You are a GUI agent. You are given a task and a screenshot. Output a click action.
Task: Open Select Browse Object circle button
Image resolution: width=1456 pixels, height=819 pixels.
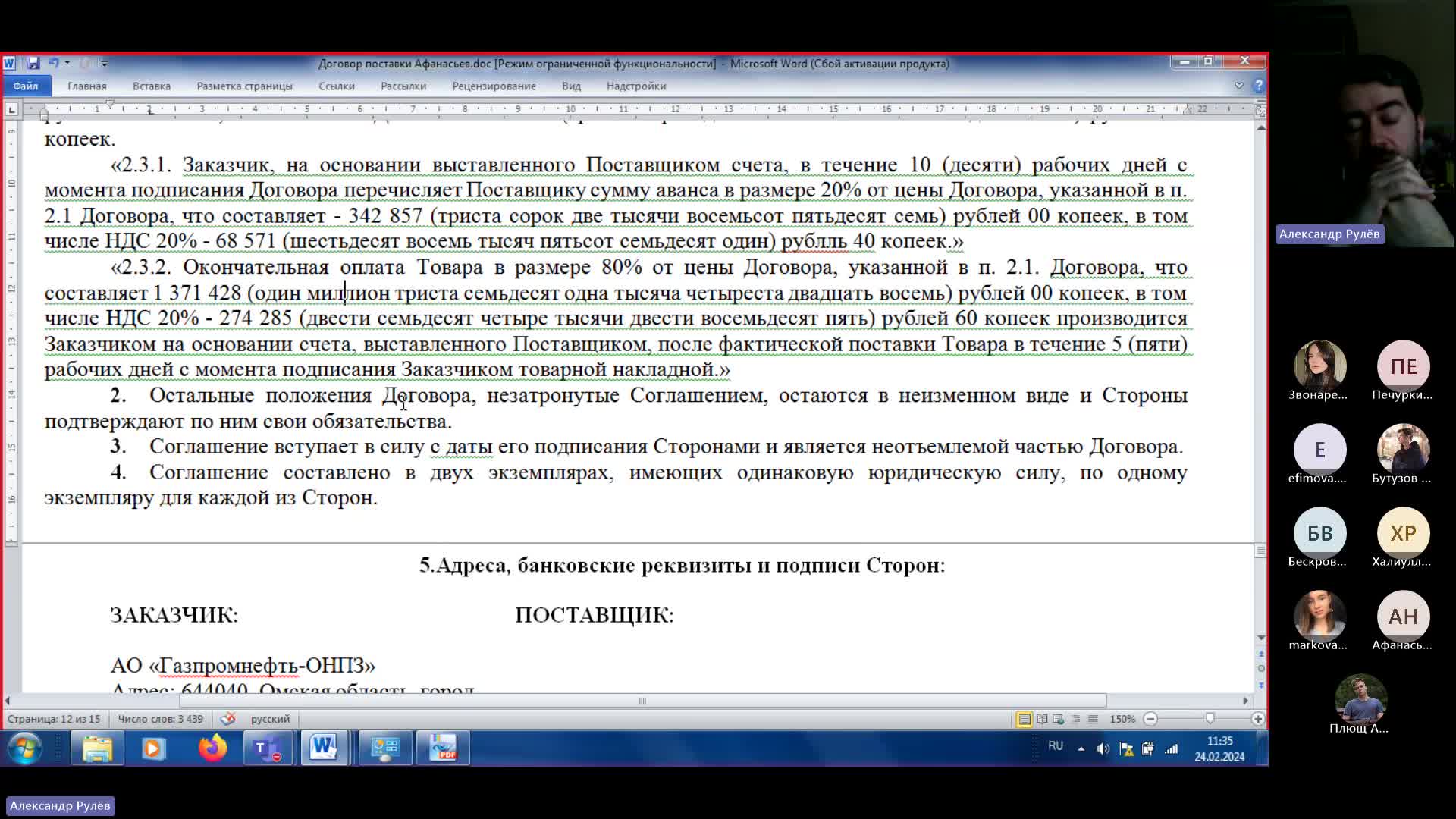[x=1260, y=669]
